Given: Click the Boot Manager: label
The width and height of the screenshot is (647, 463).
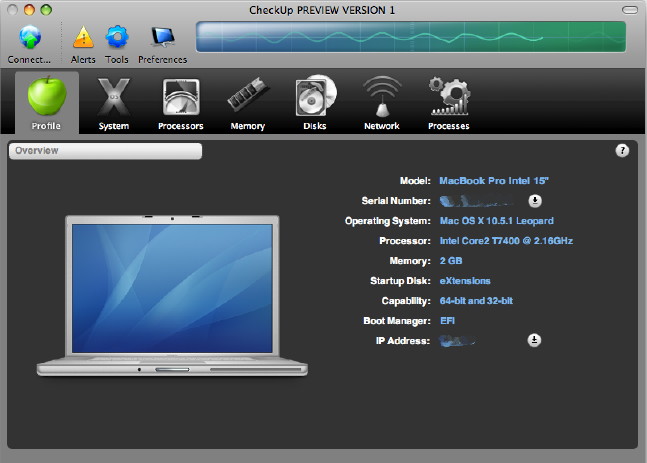Looking at the screenshot, I should point(397,321).
